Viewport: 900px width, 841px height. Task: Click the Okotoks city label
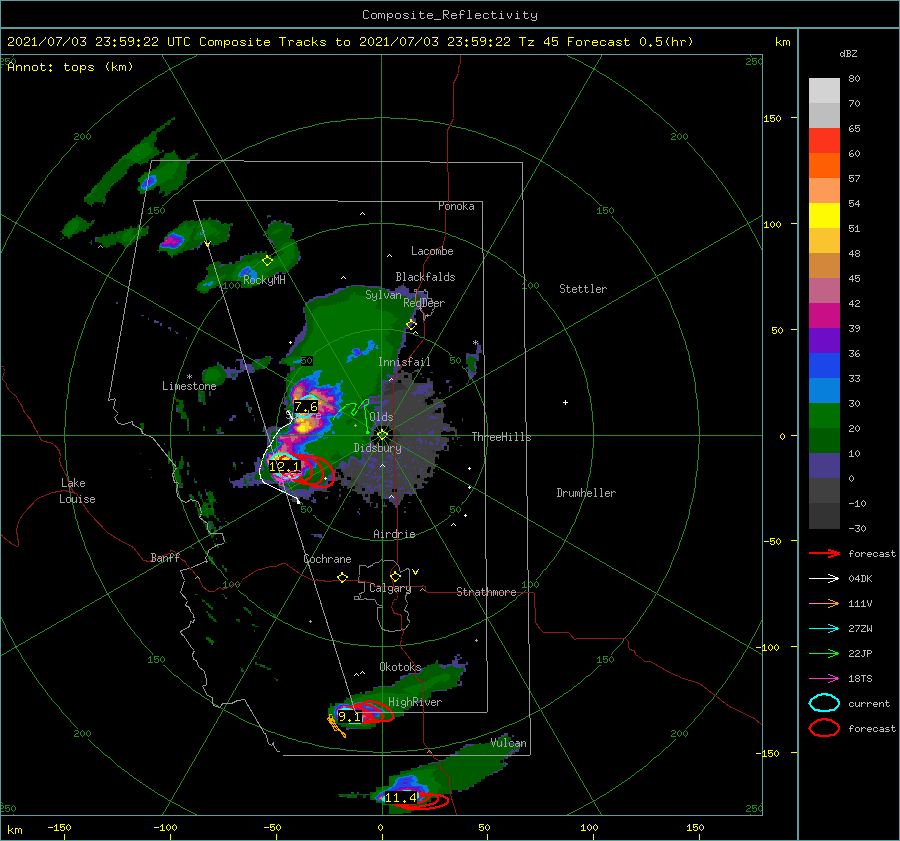[x=400, y=667]
